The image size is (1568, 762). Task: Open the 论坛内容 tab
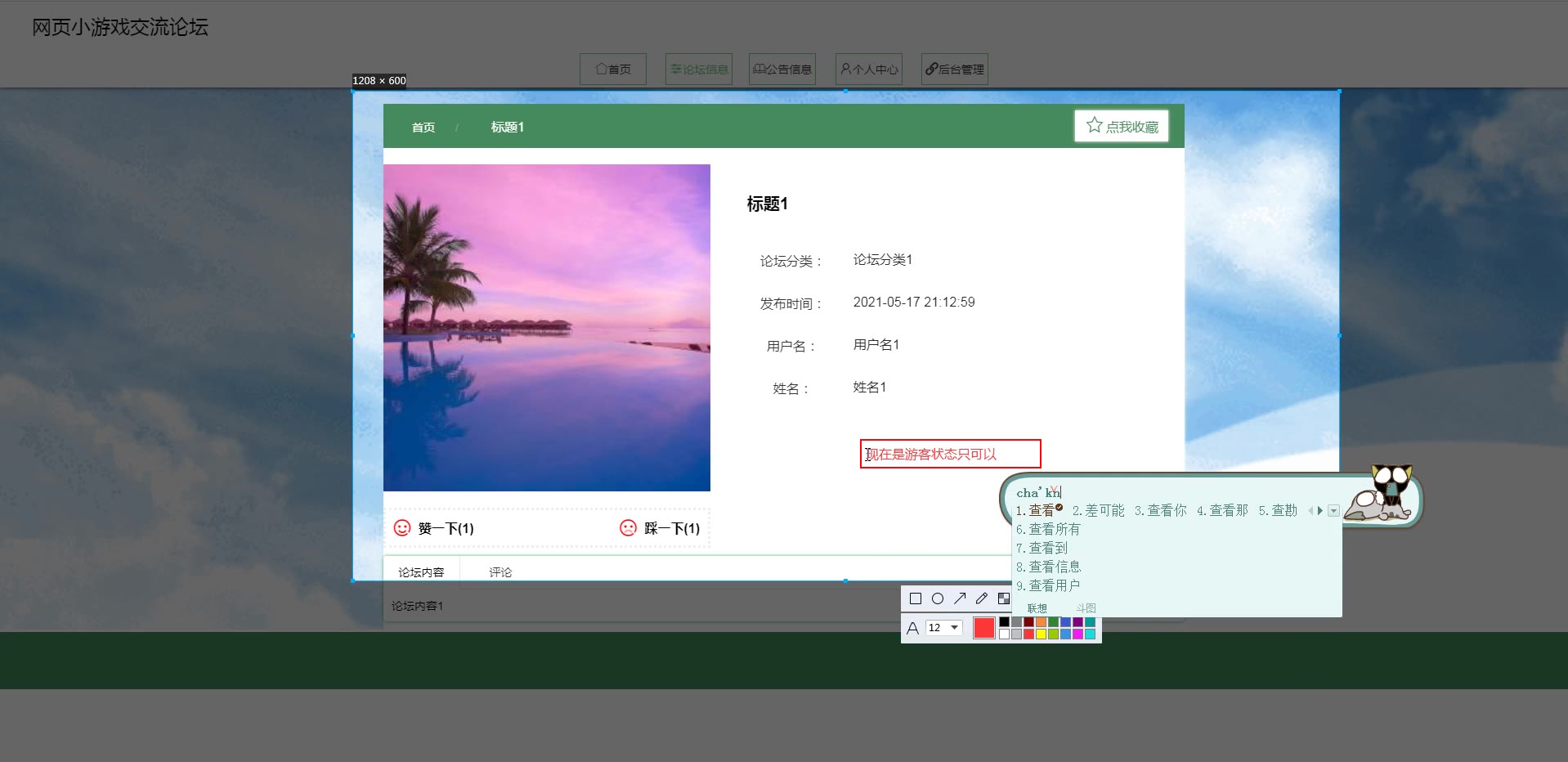421,572
